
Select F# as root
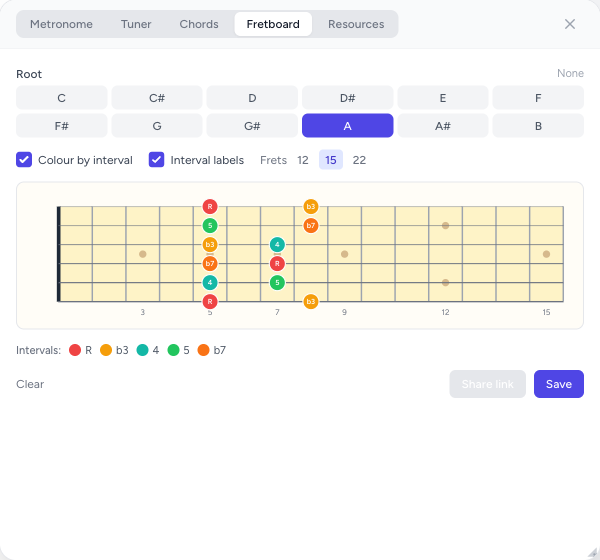pyautogui.click(x=61, y=126)
